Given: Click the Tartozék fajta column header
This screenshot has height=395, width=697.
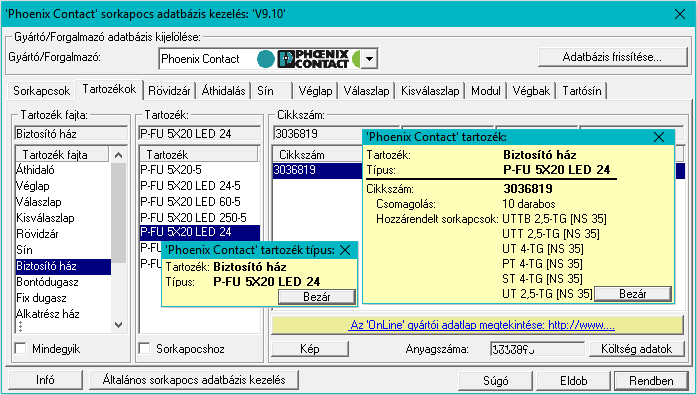Looking at the screenshot, I should [x=62, y=155].
